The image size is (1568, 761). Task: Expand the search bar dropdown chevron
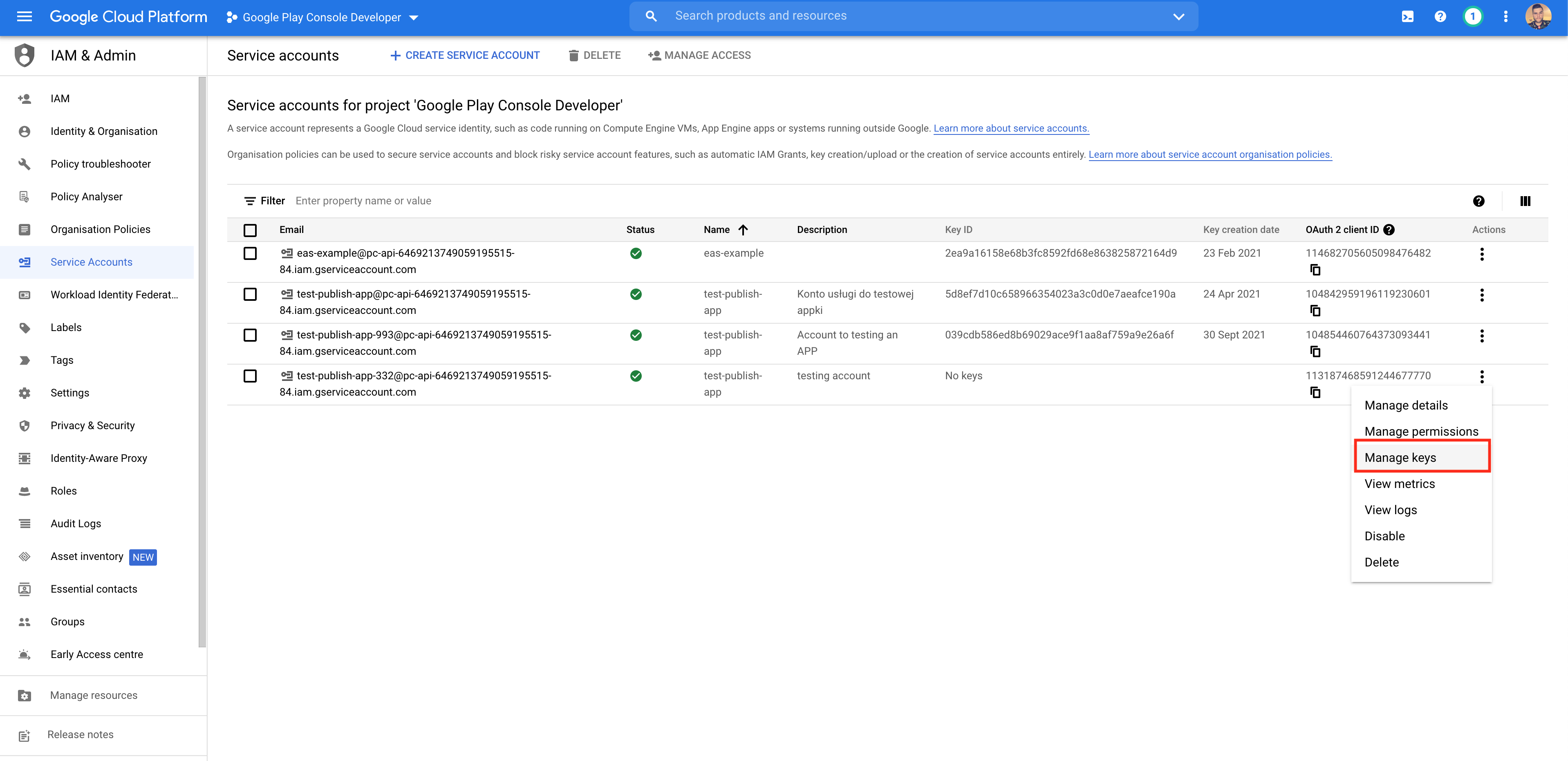(1178, 16)
